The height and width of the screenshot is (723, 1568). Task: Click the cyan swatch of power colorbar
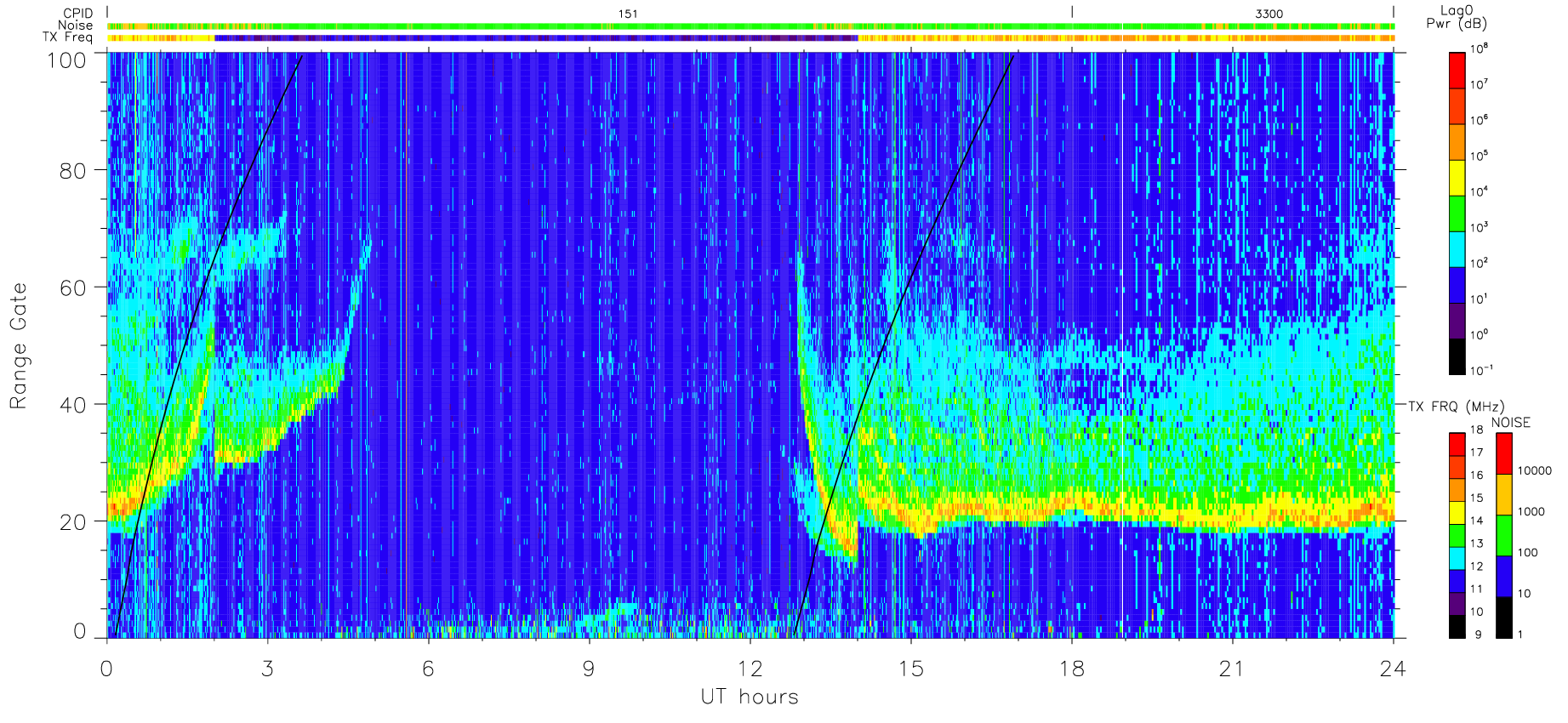point(1457,249)
